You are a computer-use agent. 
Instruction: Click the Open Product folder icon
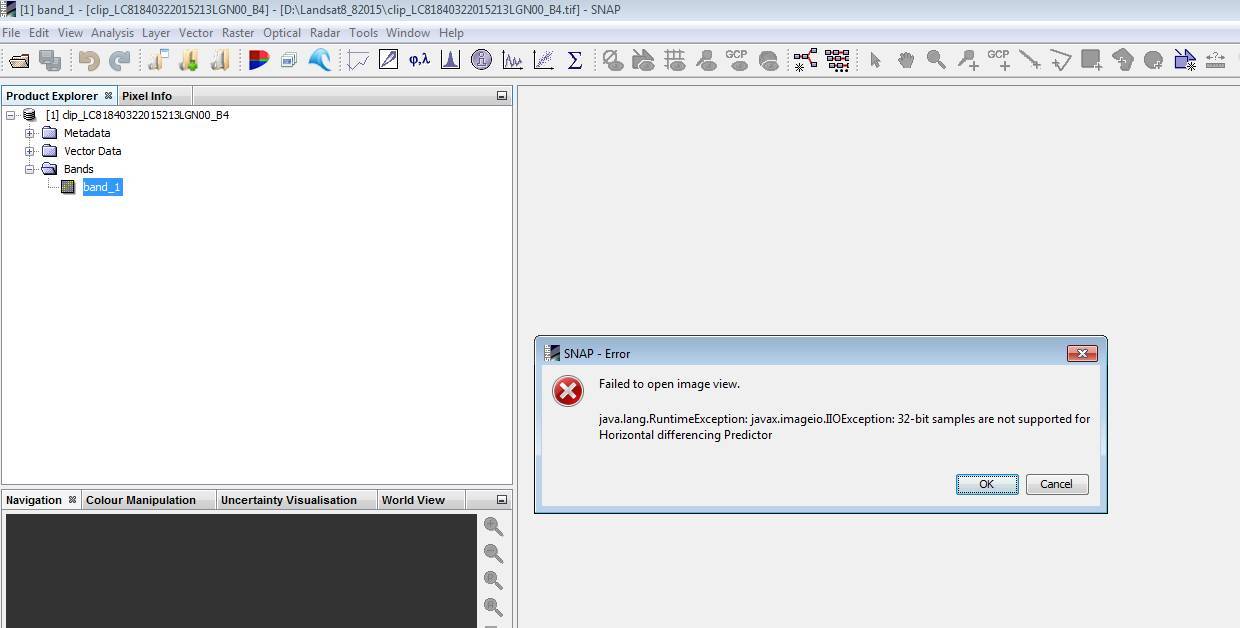pyautogui.click(x=19, y=61)
